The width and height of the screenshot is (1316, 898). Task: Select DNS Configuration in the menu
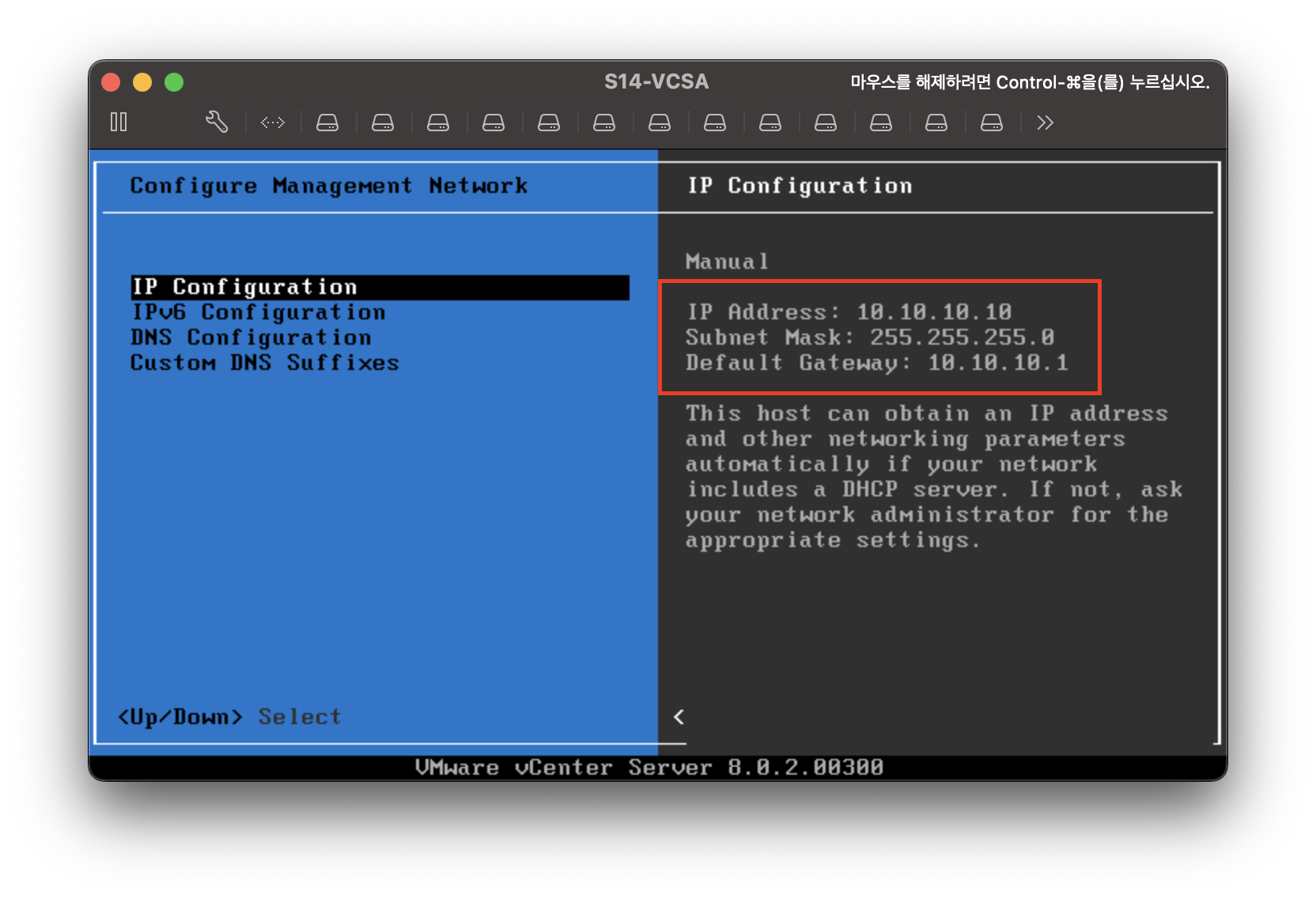coord(251,338)
